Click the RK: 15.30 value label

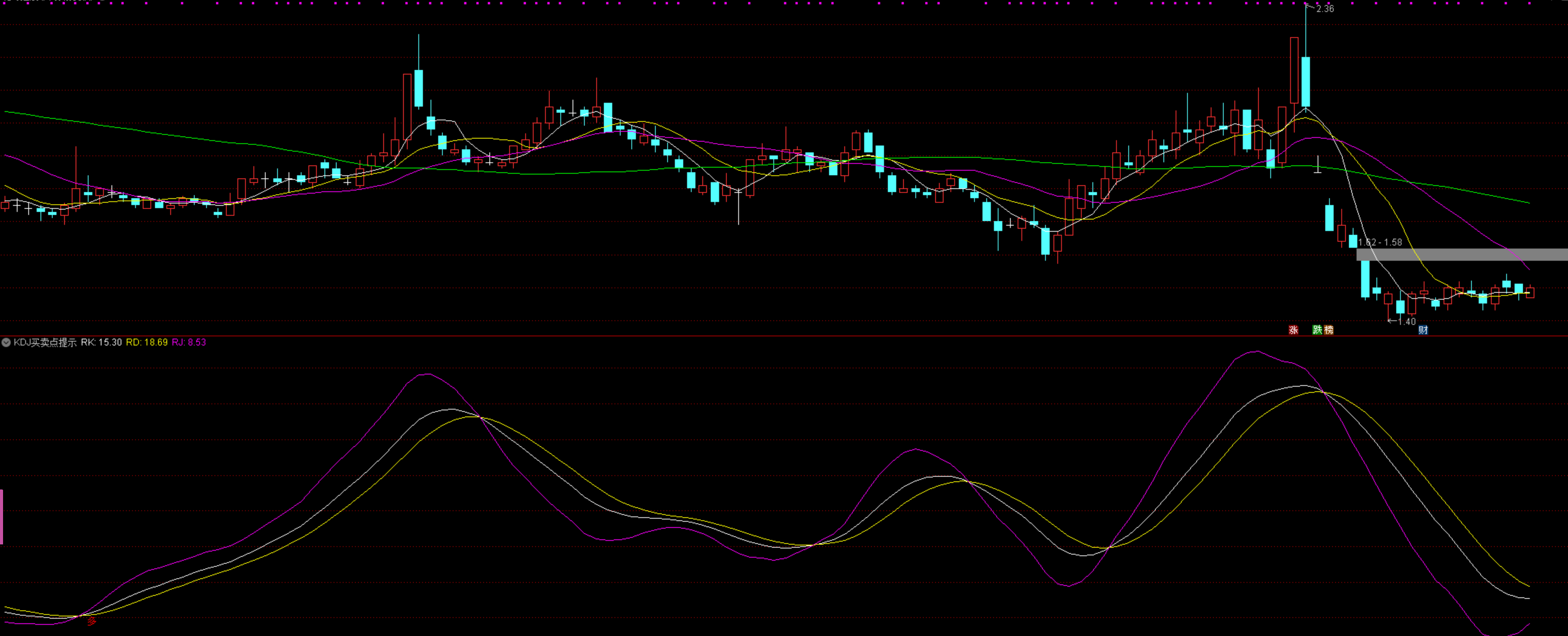pyautogui.click(x=101, y=342)
